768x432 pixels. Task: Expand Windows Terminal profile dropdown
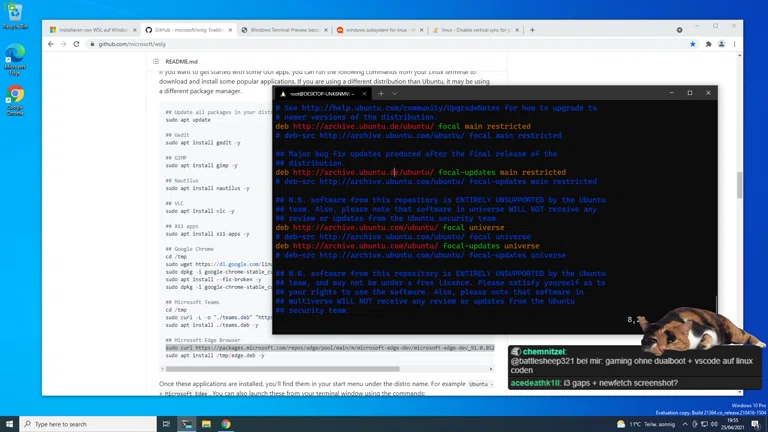(394, 94)
